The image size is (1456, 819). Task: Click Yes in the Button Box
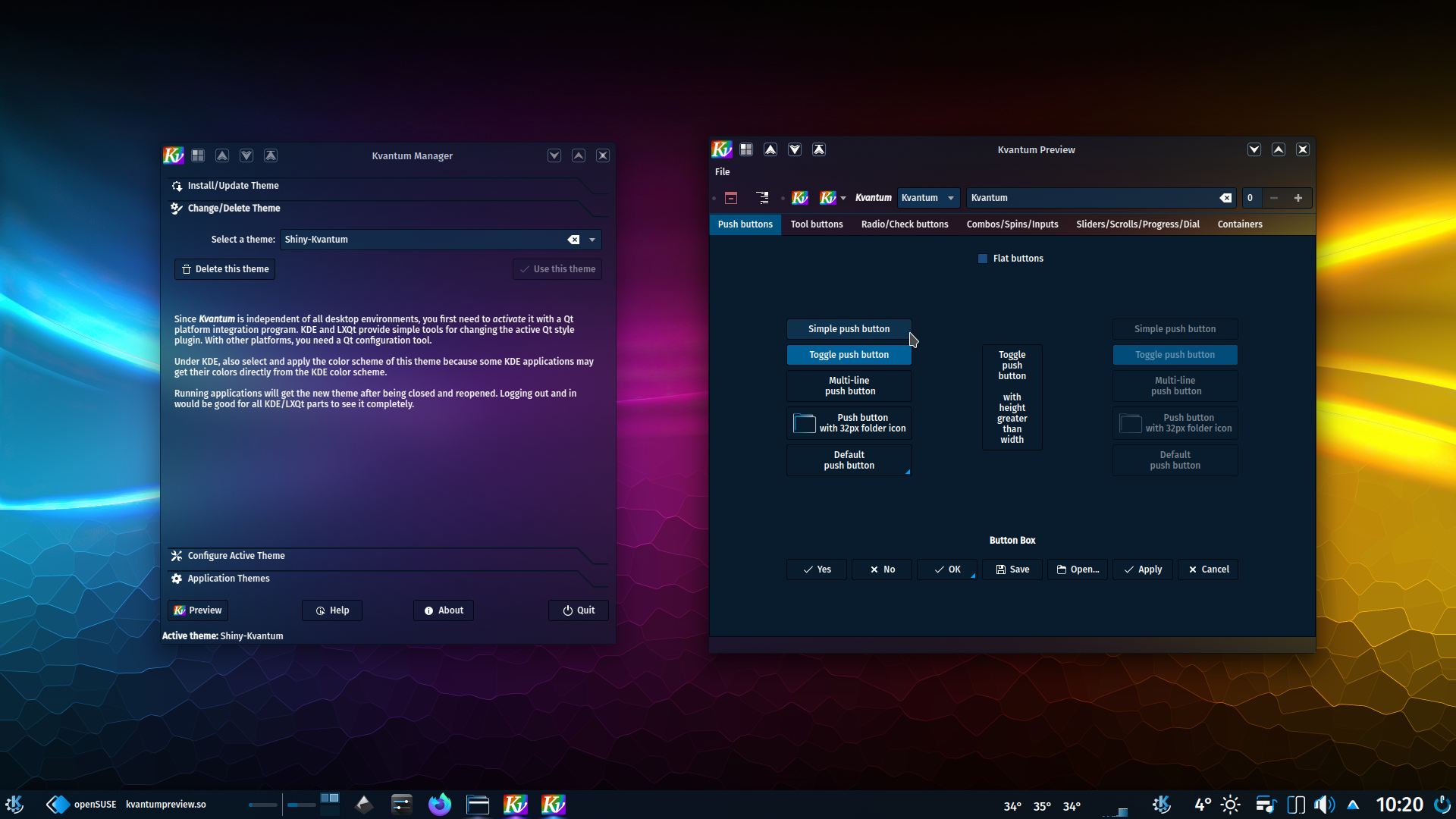pyautogui.click(x=817, y=570)
